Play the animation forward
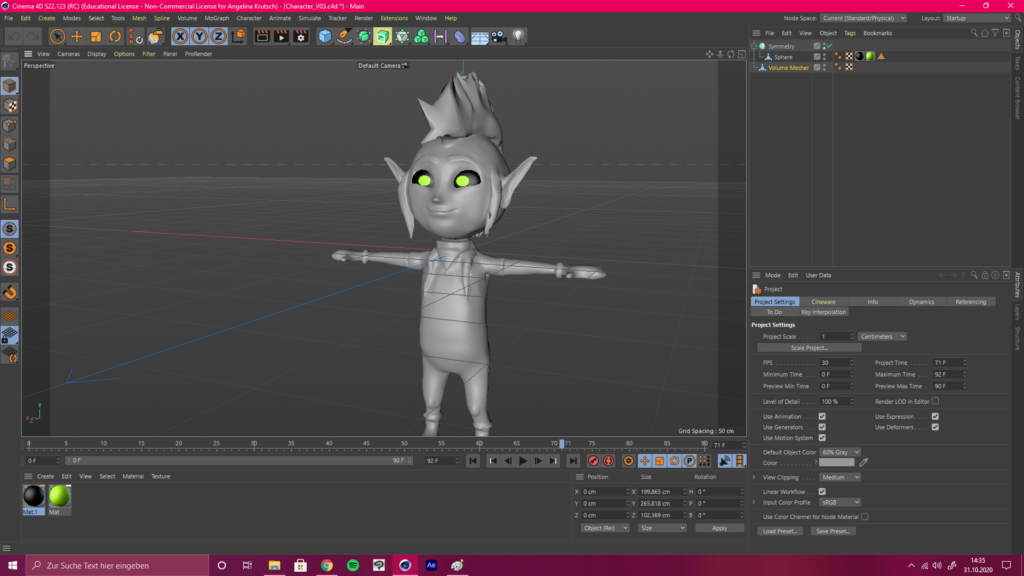This screenshot has width=1024, height=576. coord(523,461)
